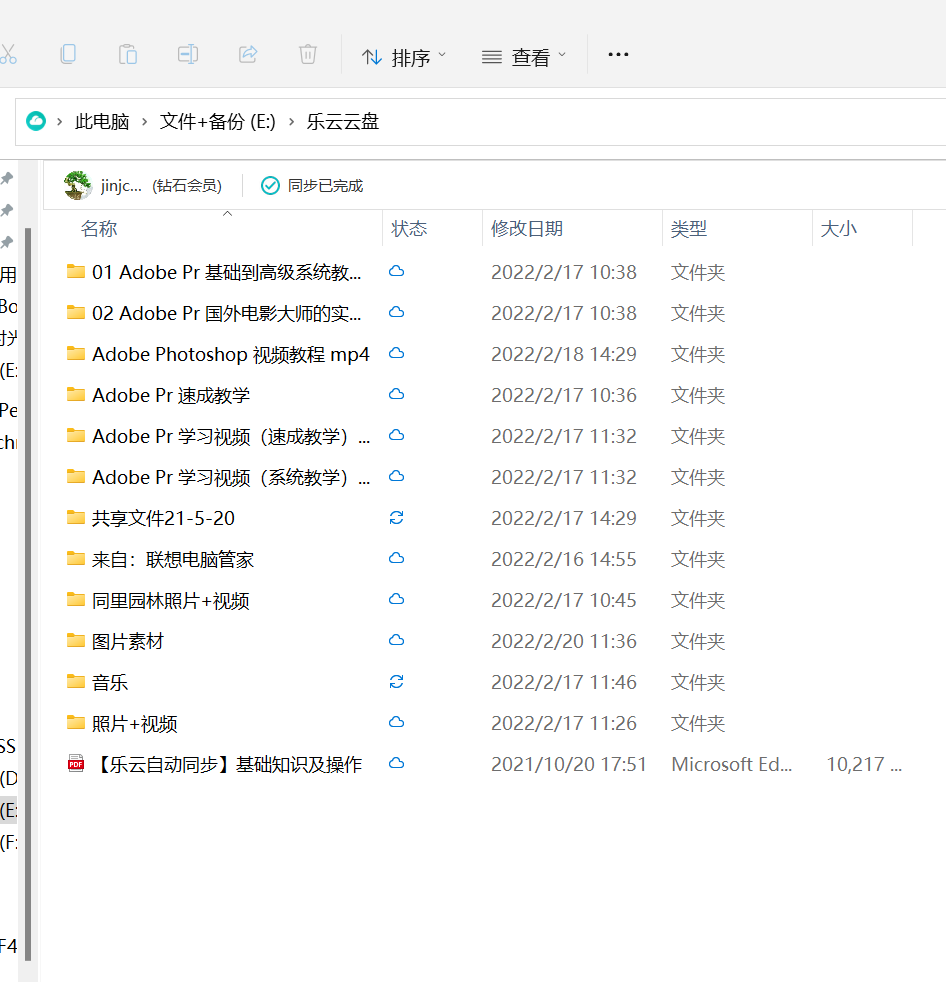
Task: Select the 音乐 folder
Action: pyautogui.click(x=110, y=682)
